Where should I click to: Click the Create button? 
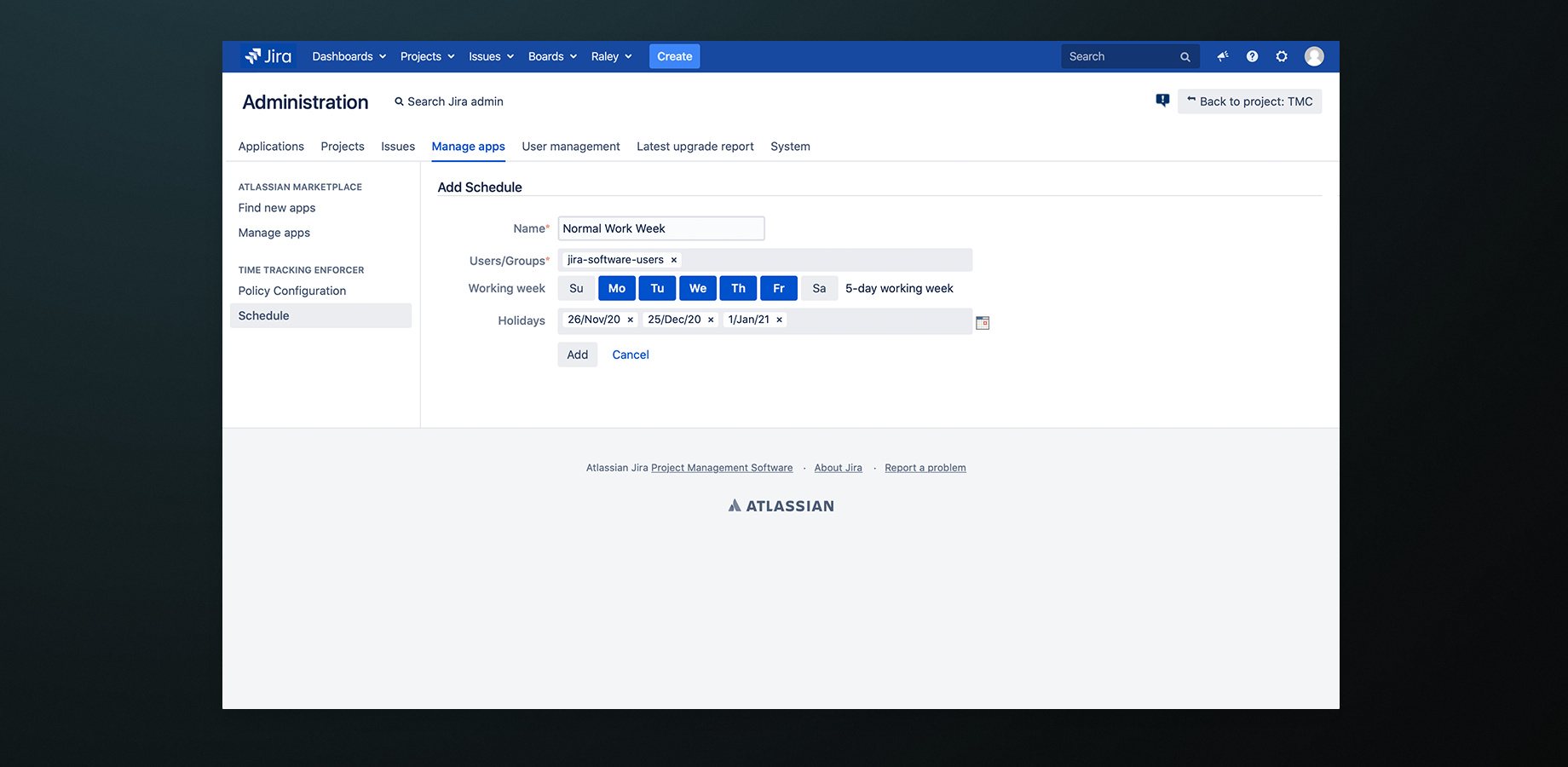coord(675,56)
